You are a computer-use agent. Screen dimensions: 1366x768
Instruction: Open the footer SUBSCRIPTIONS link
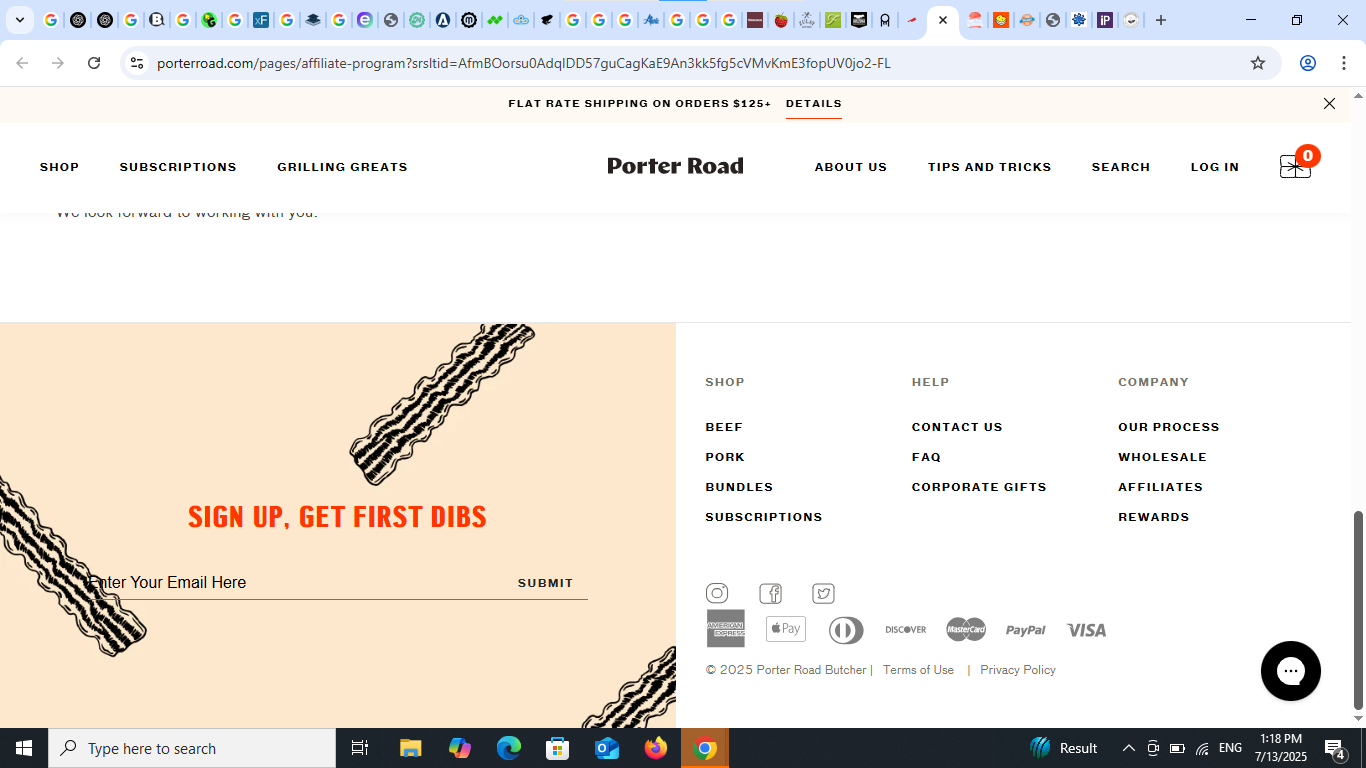764,517
